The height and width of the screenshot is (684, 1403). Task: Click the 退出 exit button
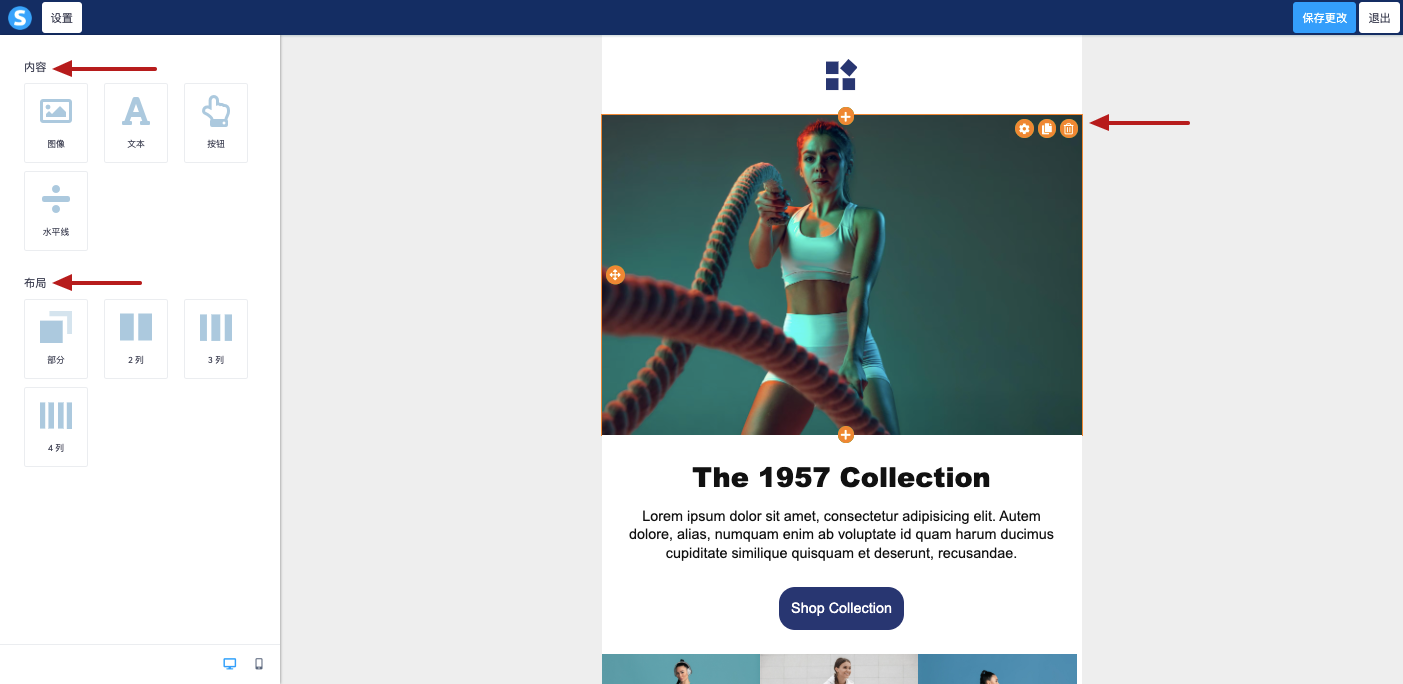[x=1379, y=18]
